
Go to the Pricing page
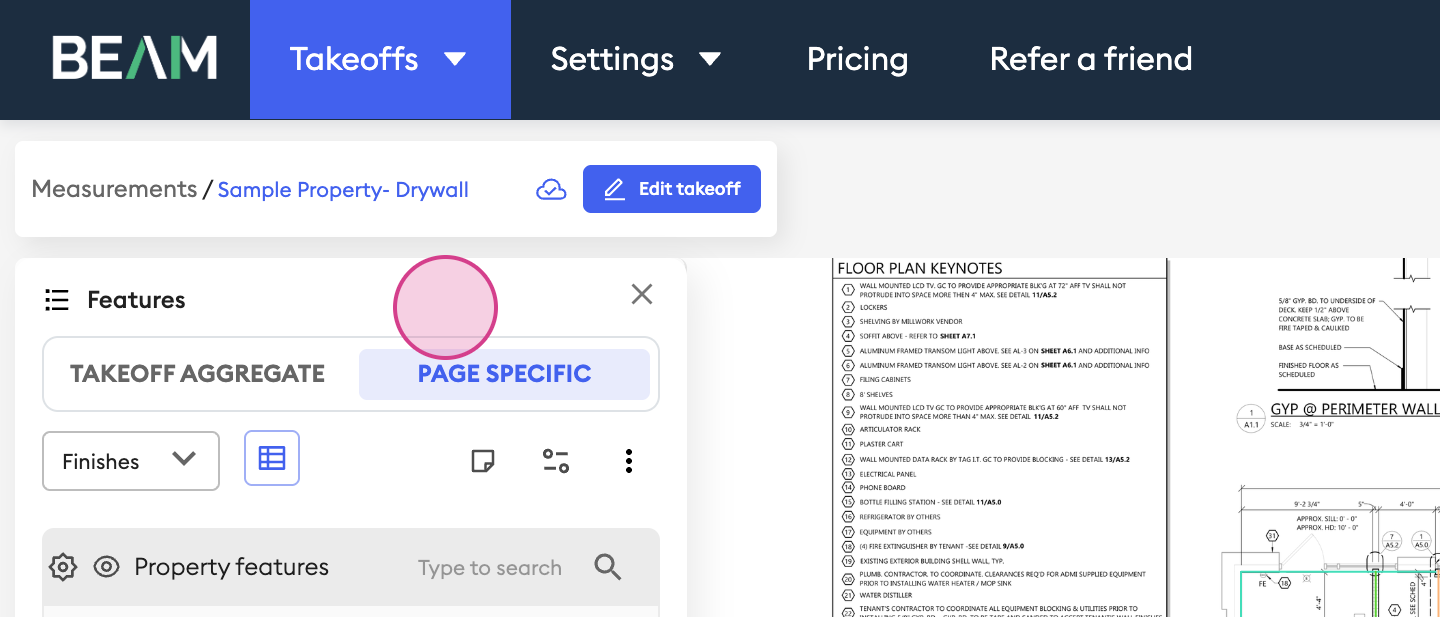pyautogui.click(x=857, y=59)
